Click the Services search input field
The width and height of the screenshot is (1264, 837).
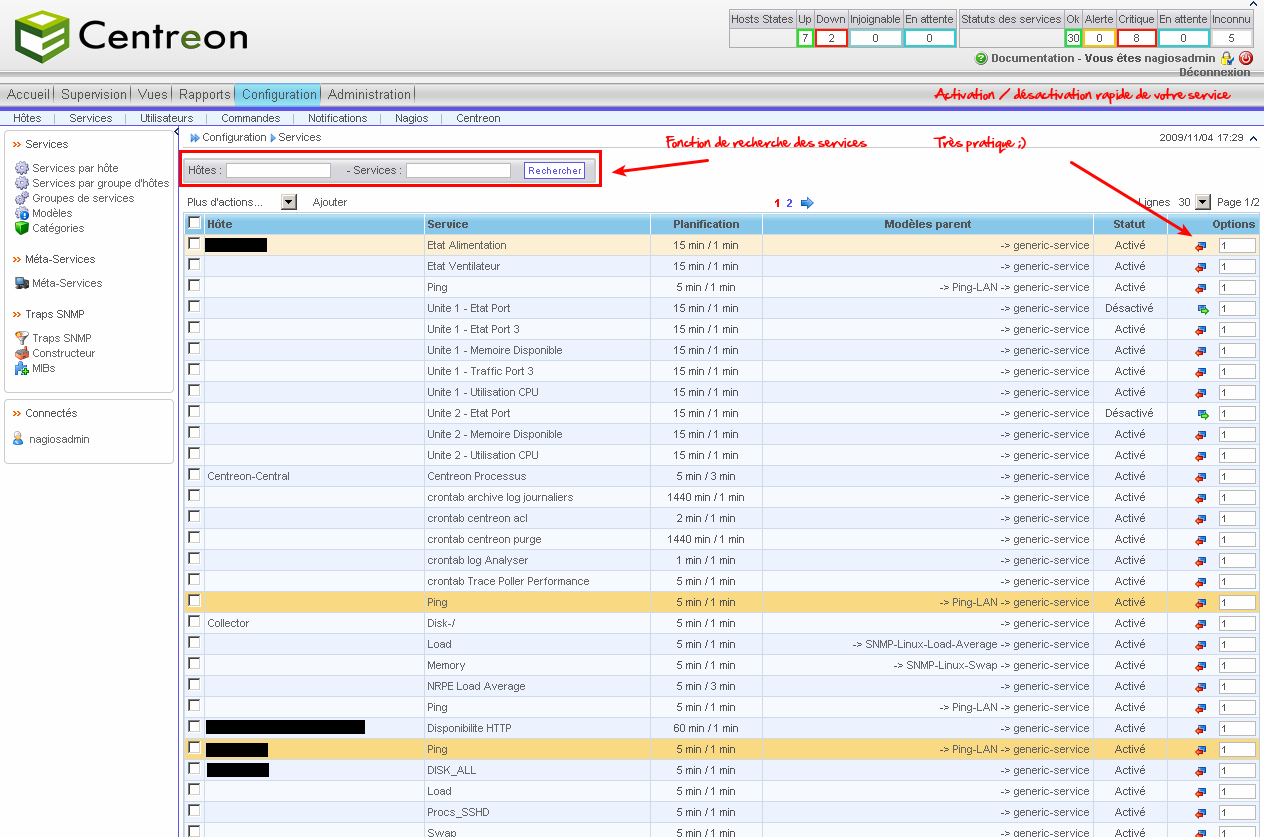coord(458,171)
